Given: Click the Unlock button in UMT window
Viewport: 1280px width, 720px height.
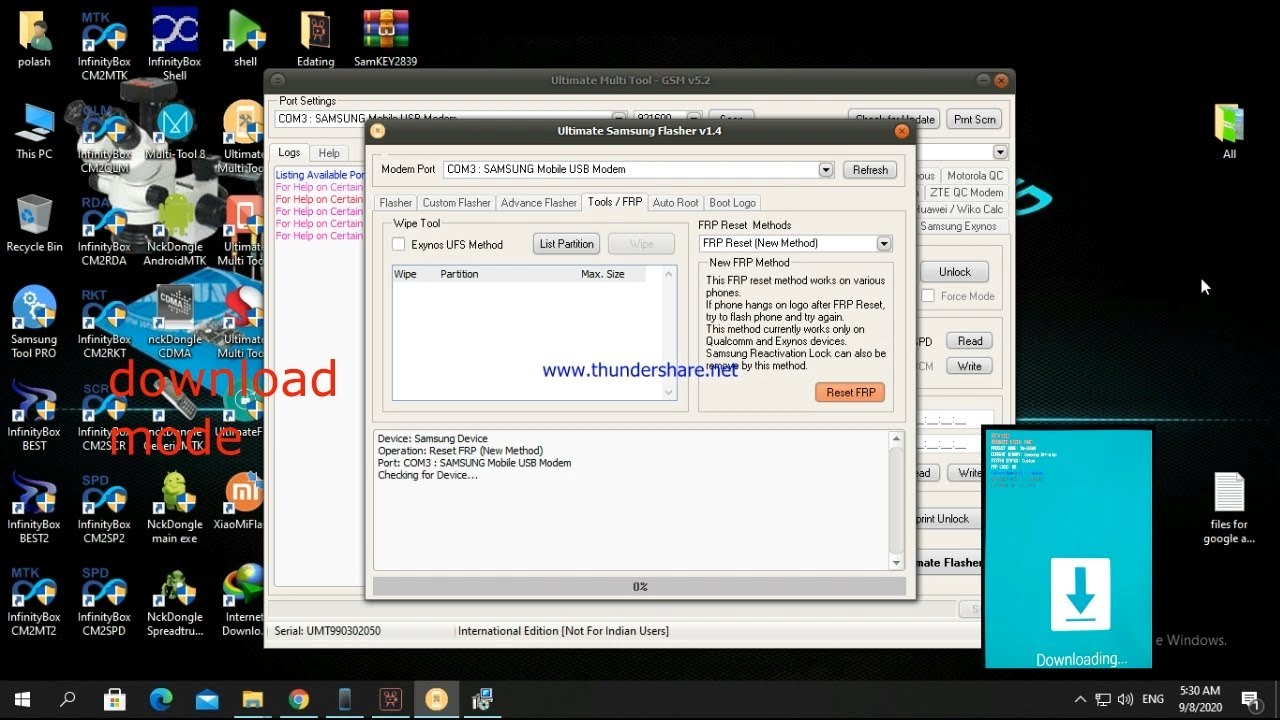Looking at the screenshot, I should 954,272.
